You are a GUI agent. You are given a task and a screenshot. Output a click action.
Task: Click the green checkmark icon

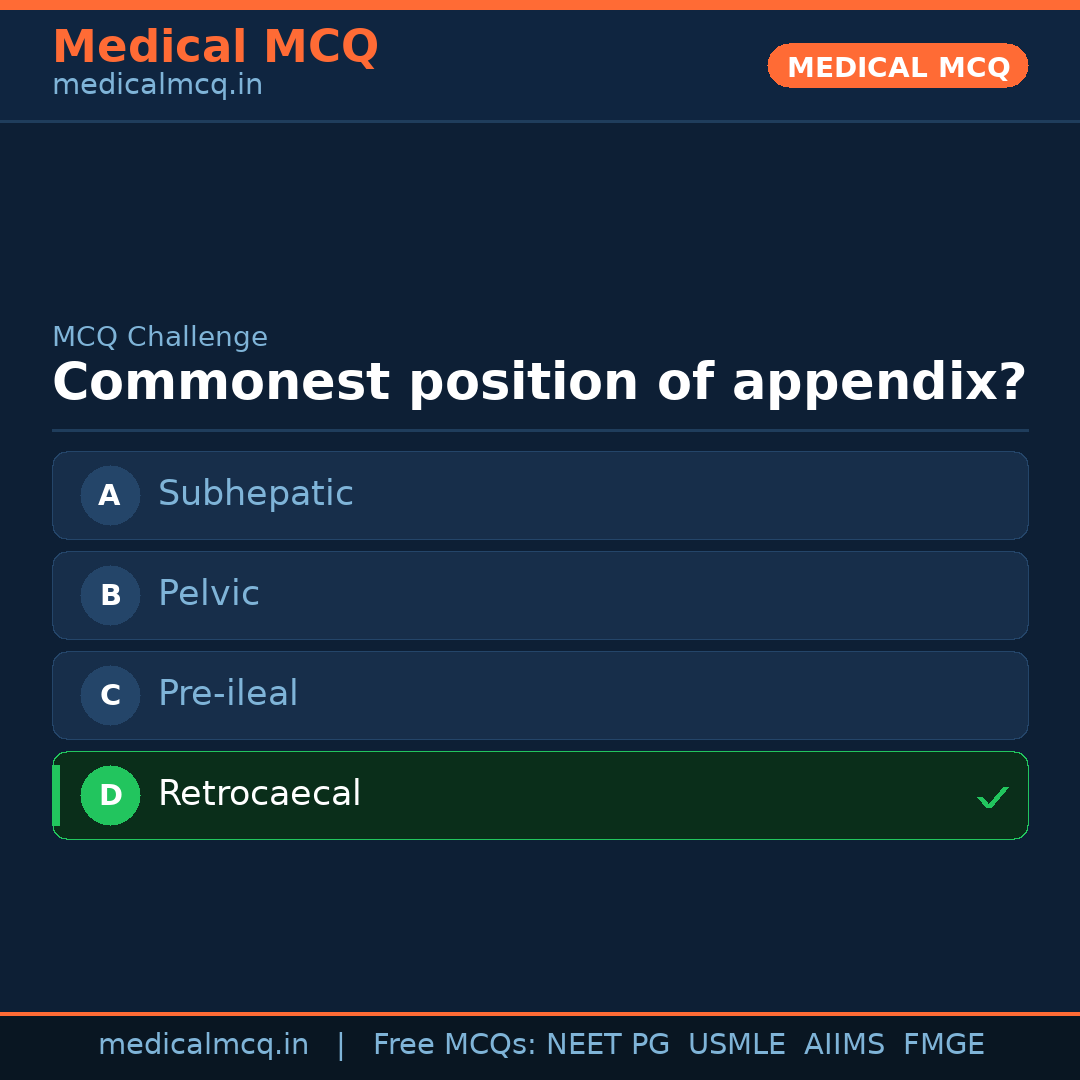coord(992,797)
